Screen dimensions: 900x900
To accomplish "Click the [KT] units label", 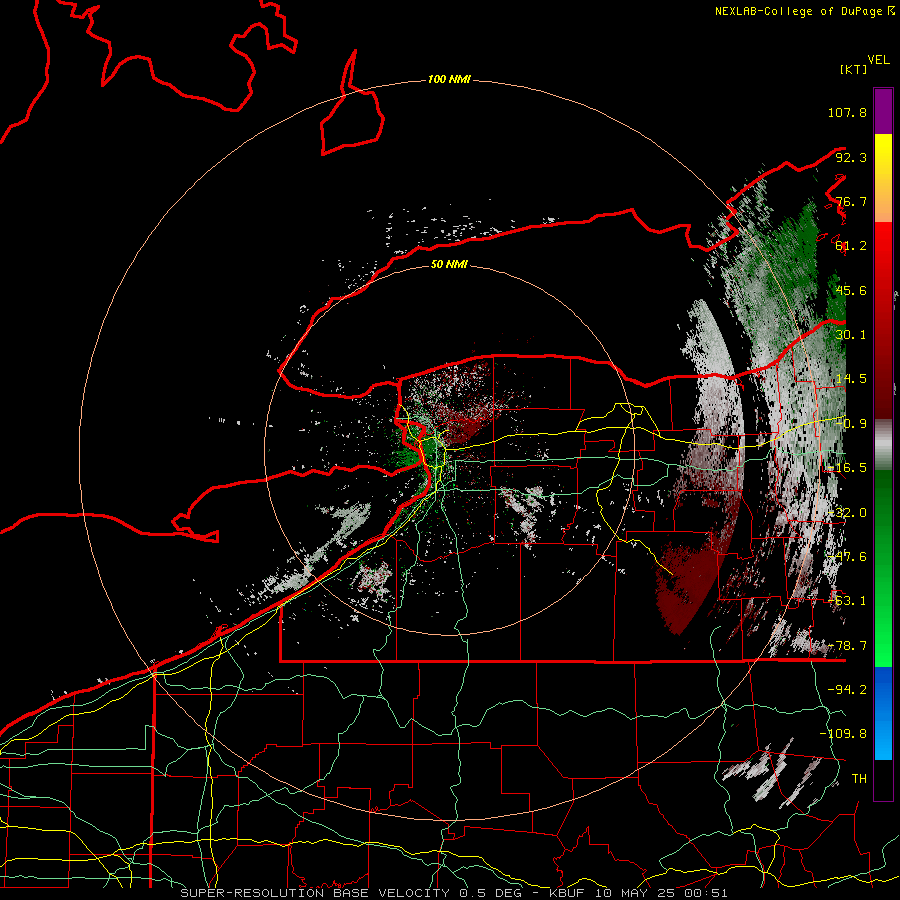I will [854, 69].
